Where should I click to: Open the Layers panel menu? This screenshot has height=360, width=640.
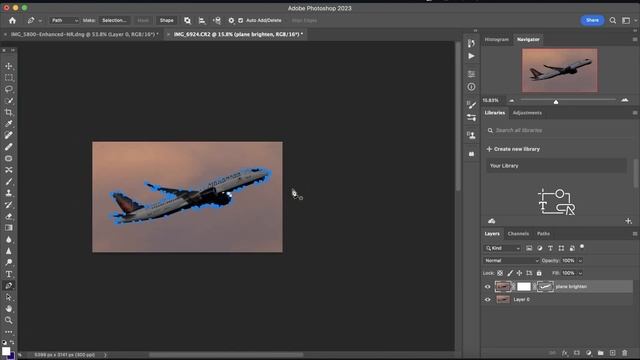point(635,234)
